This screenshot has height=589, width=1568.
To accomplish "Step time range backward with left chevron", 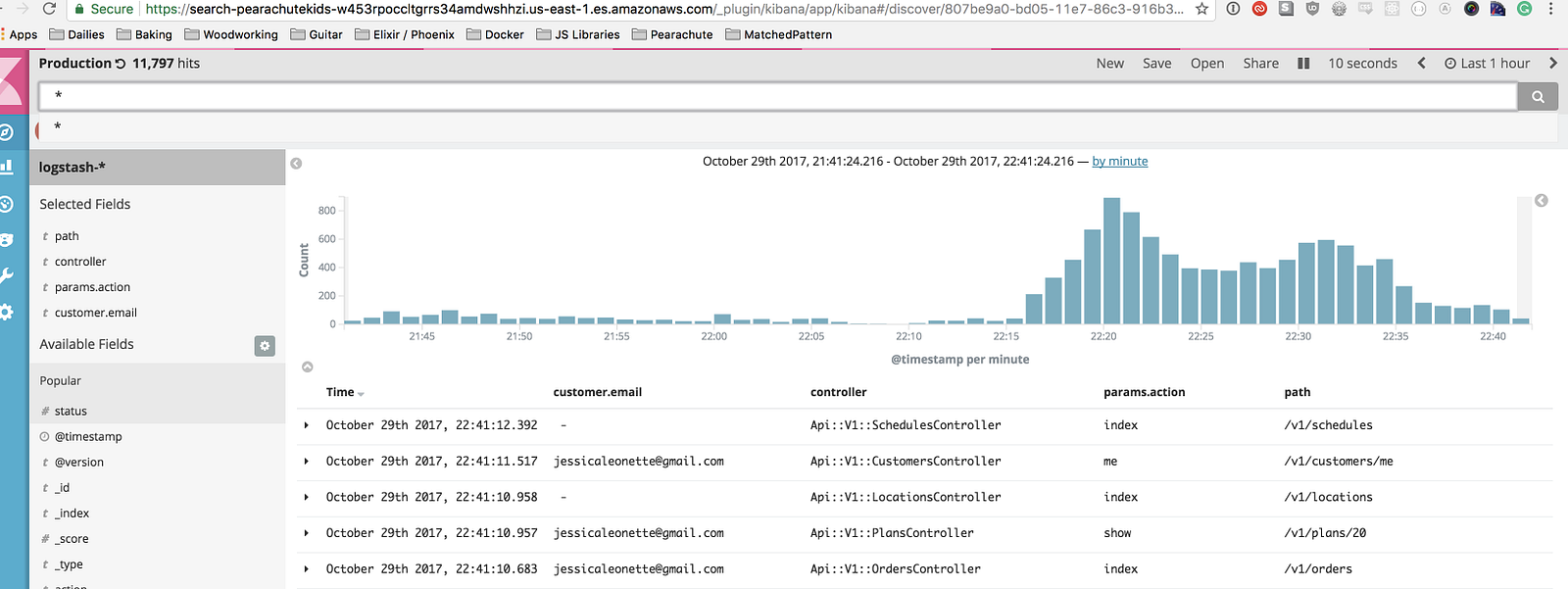I will (1421, 64).
